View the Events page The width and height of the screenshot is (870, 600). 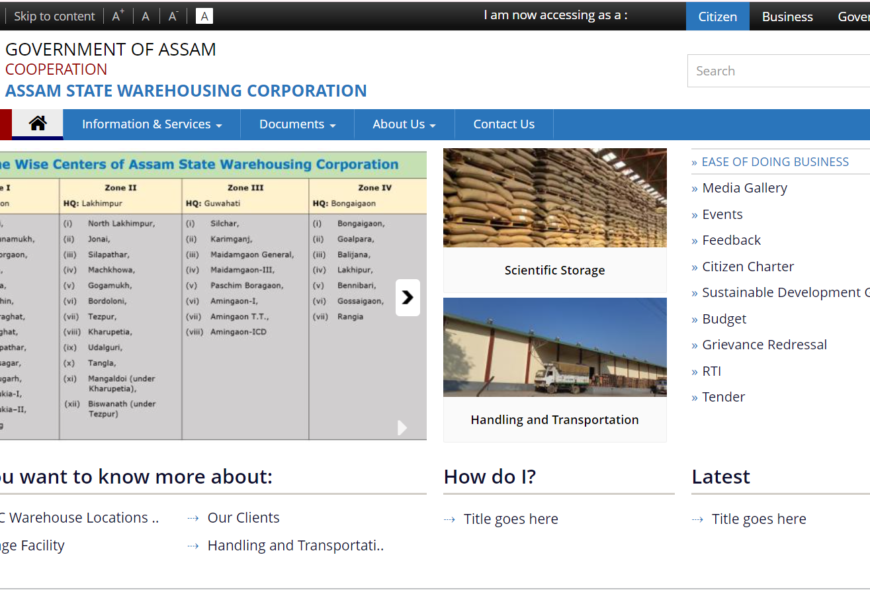point(722,214)
